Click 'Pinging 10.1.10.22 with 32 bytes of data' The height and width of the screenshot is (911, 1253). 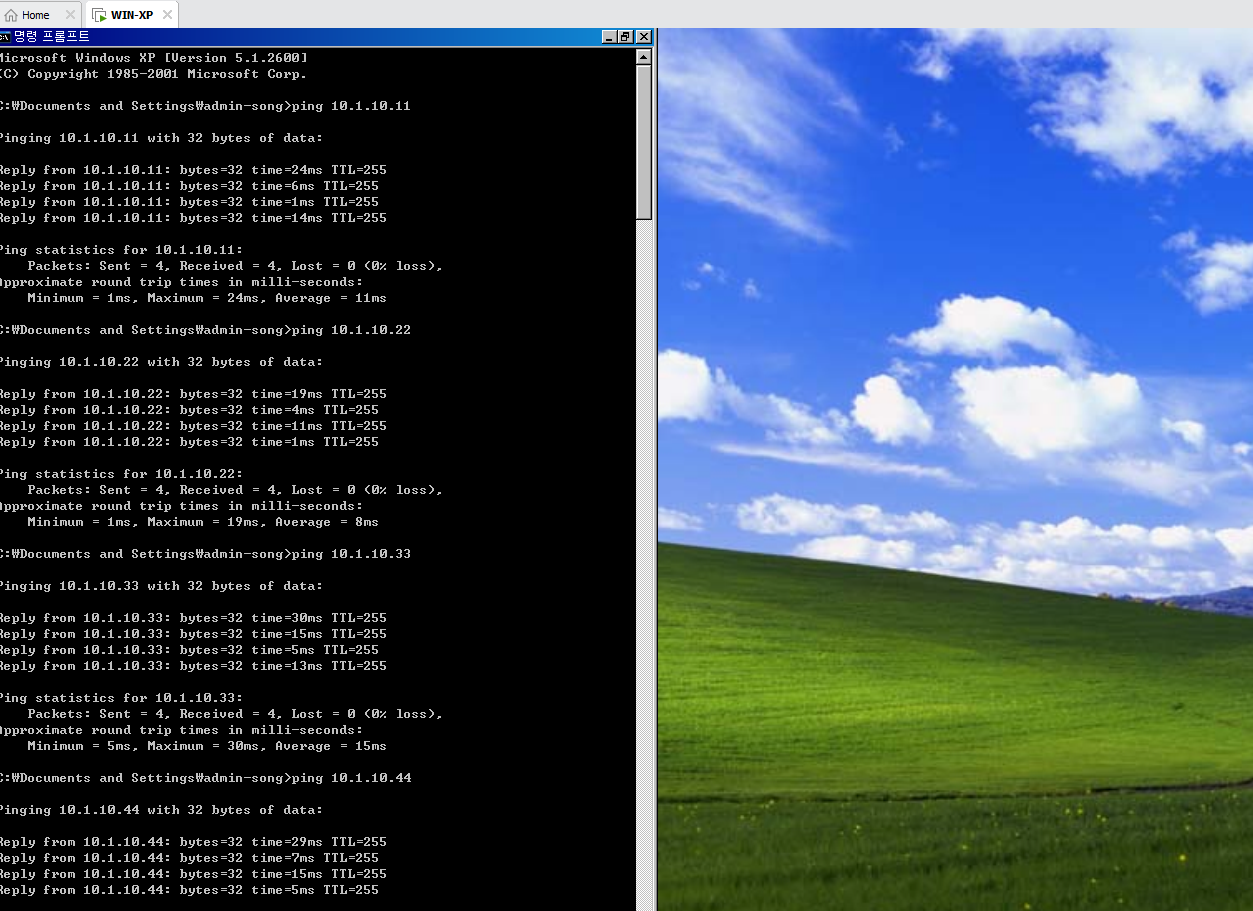point(161,362)
